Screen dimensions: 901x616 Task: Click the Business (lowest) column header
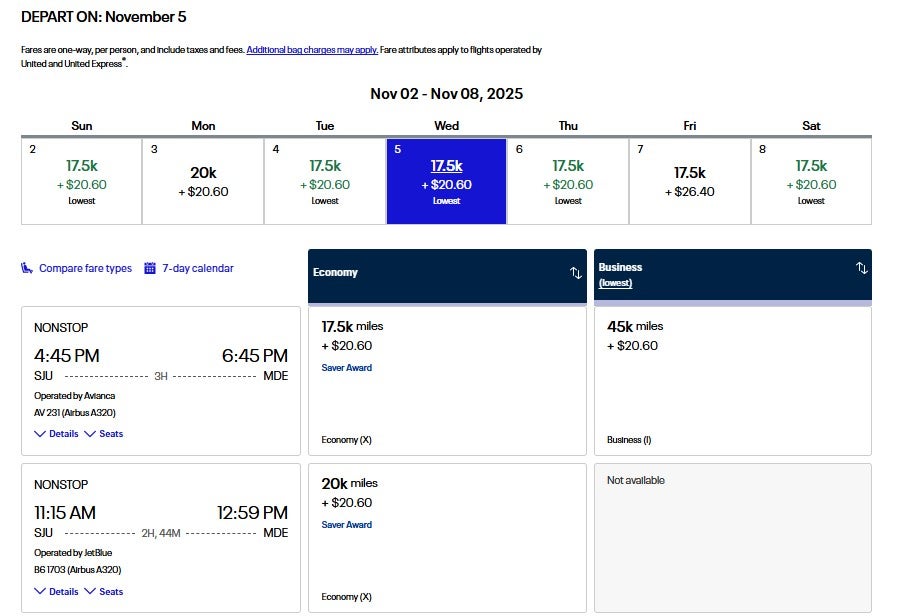point(733,275)
